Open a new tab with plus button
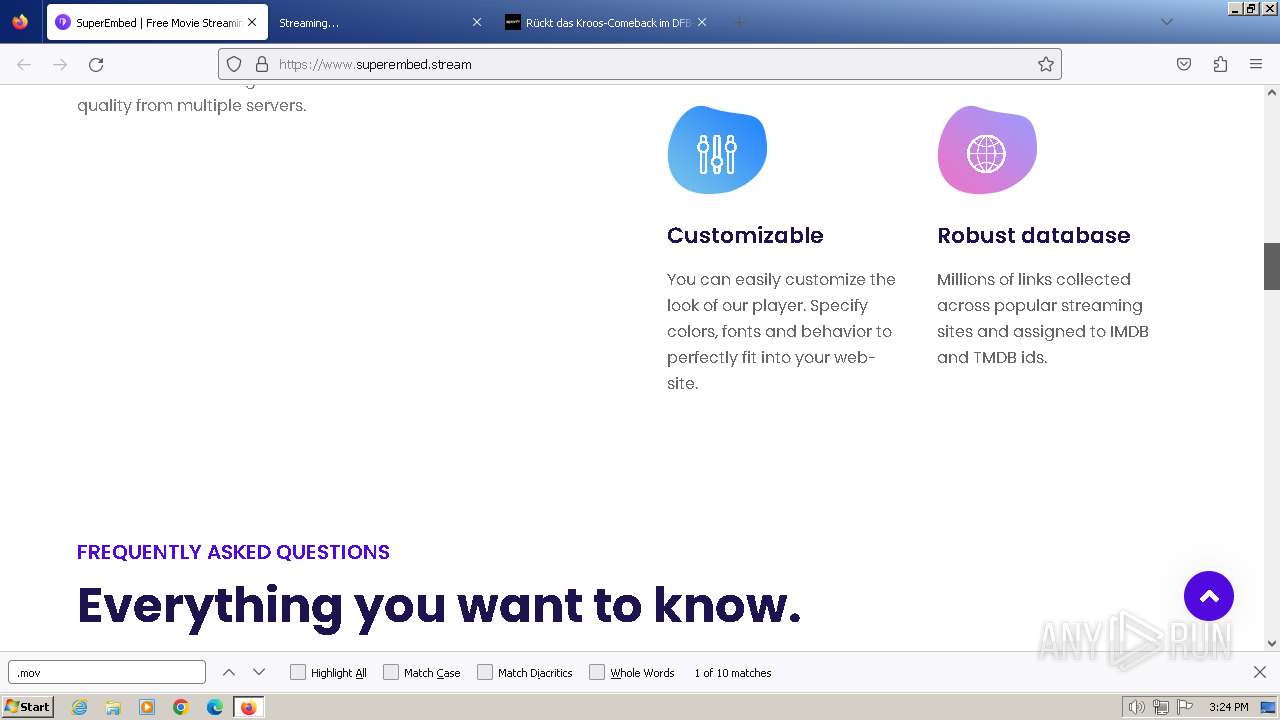The image size is (1280, 720). pos(739,22)
